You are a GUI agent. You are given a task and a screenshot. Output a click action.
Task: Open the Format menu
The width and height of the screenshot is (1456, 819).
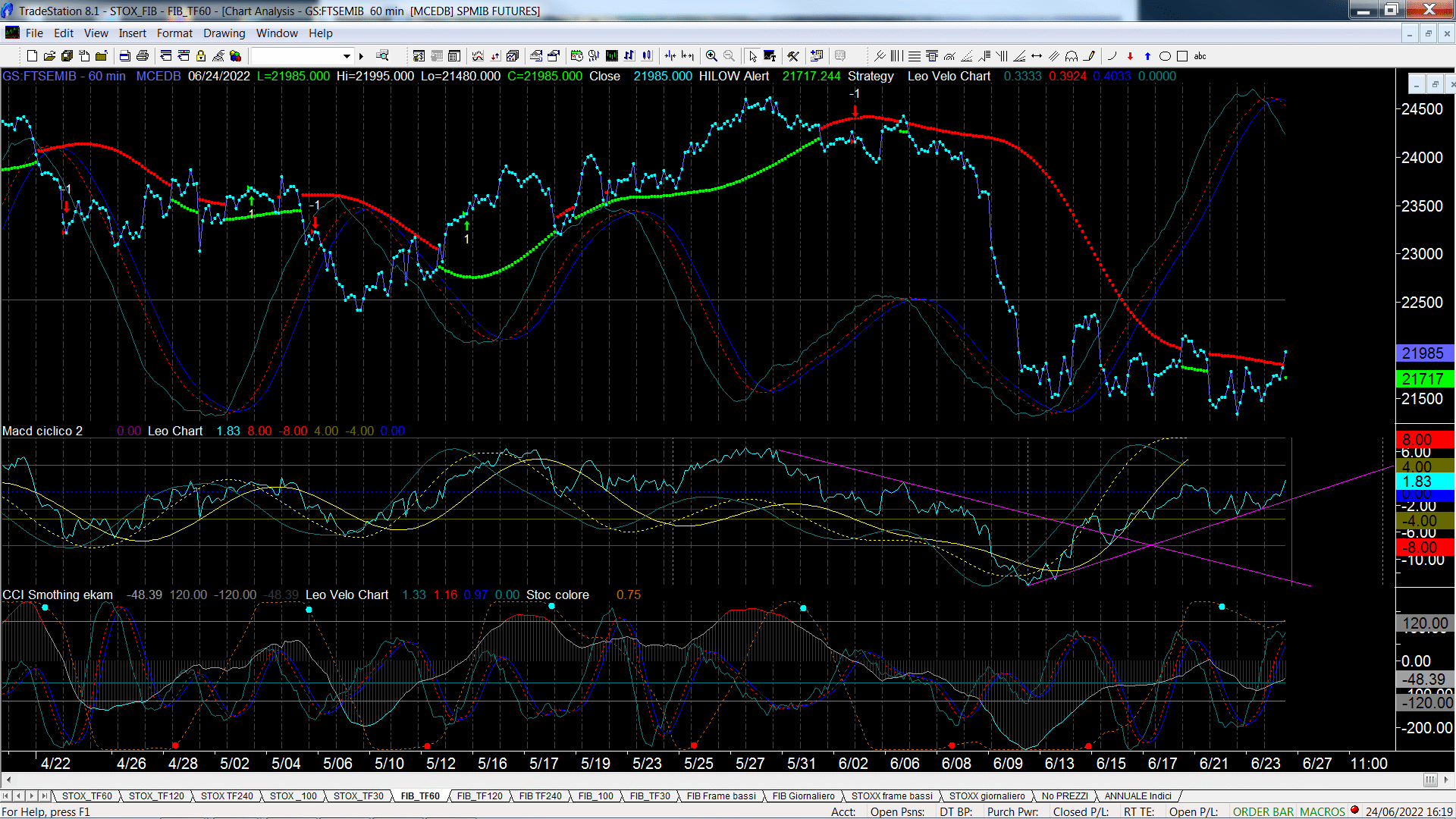tap(174, 33)
